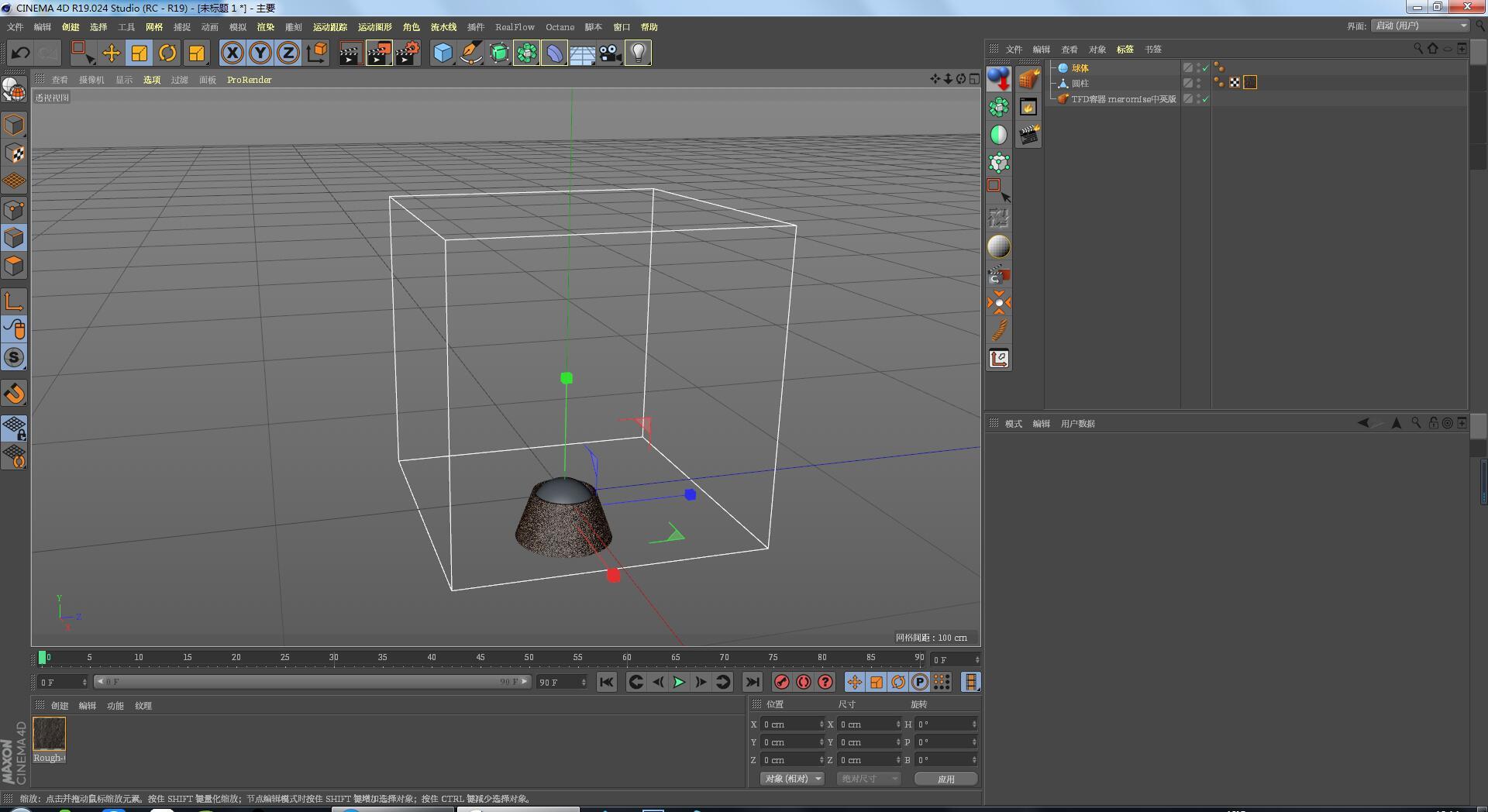This screenshot has width=1488, height=812.
Task: Click the Render to Picture Viewer icon
Action: click(x=378, y=53)
